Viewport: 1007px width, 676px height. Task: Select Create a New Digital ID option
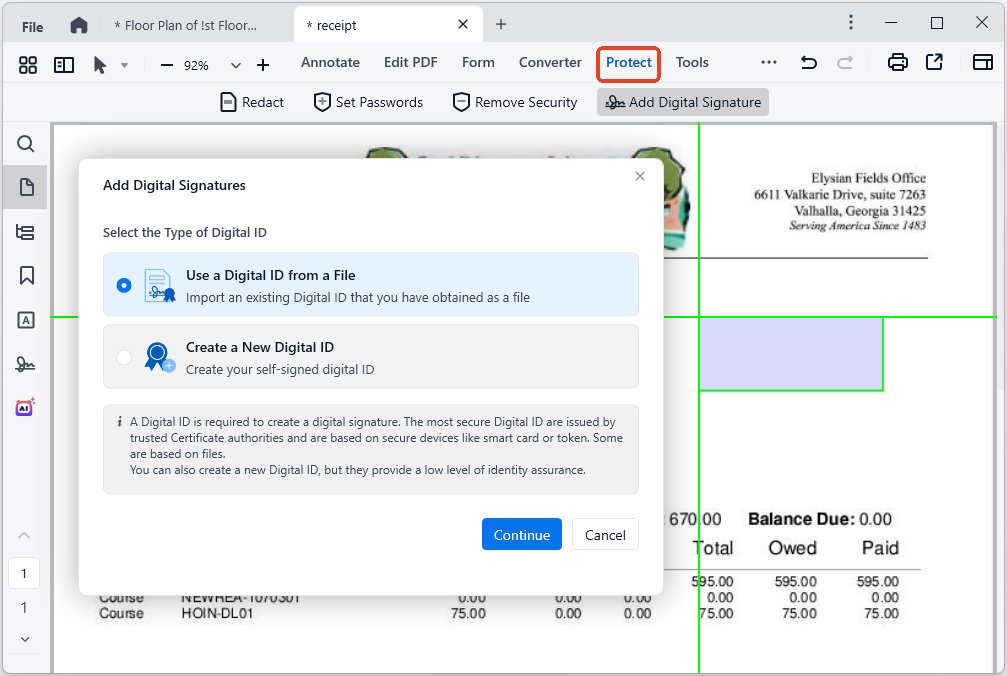pos(124,357)
